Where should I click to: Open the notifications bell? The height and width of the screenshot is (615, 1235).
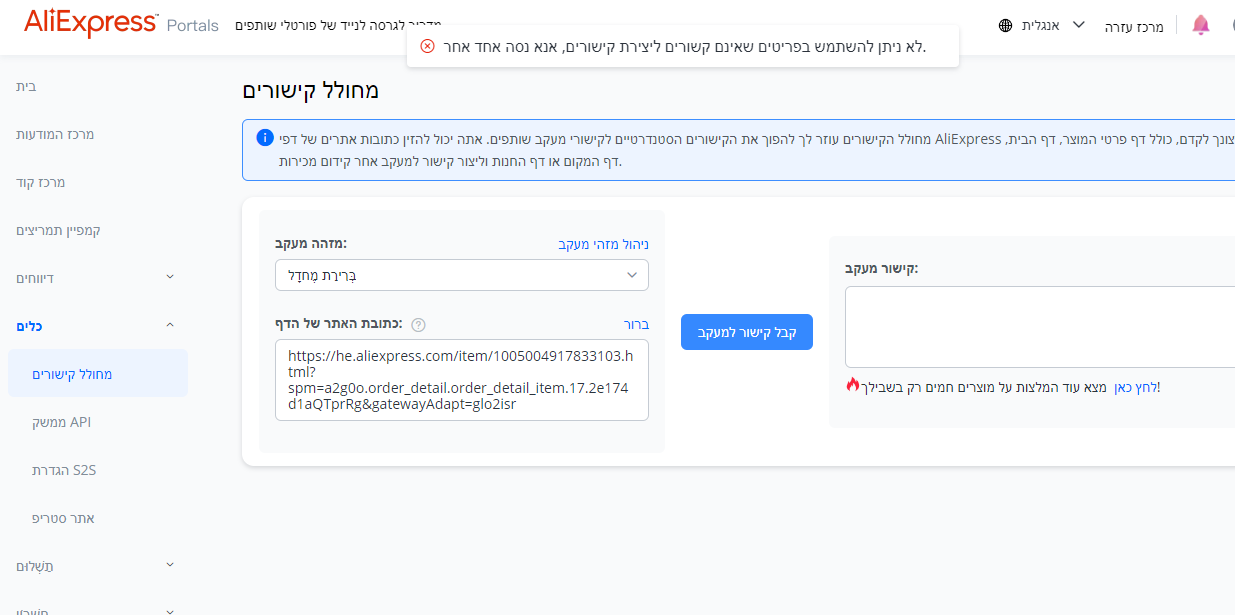click(1201, 25)
